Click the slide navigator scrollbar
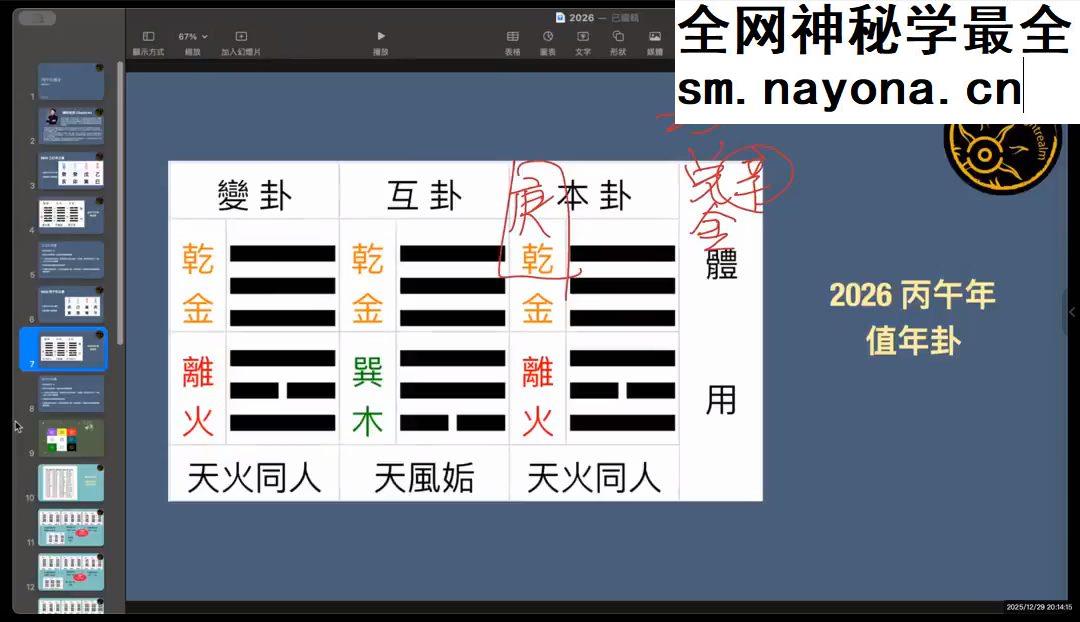The width and height of the screenshot is (1080, 622). coord(121,203)
